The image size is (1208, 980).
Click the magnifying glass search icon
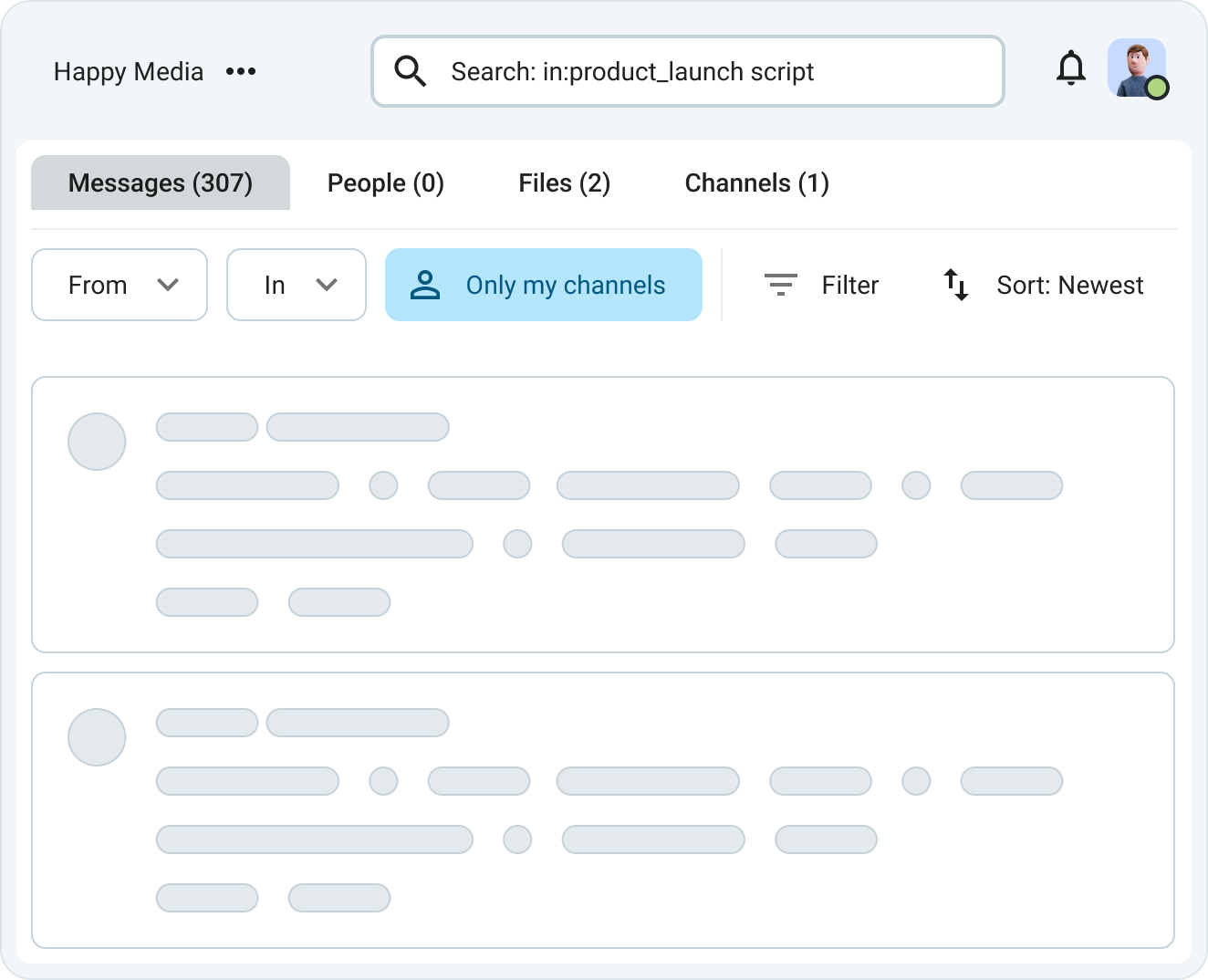tap(410, 71)
